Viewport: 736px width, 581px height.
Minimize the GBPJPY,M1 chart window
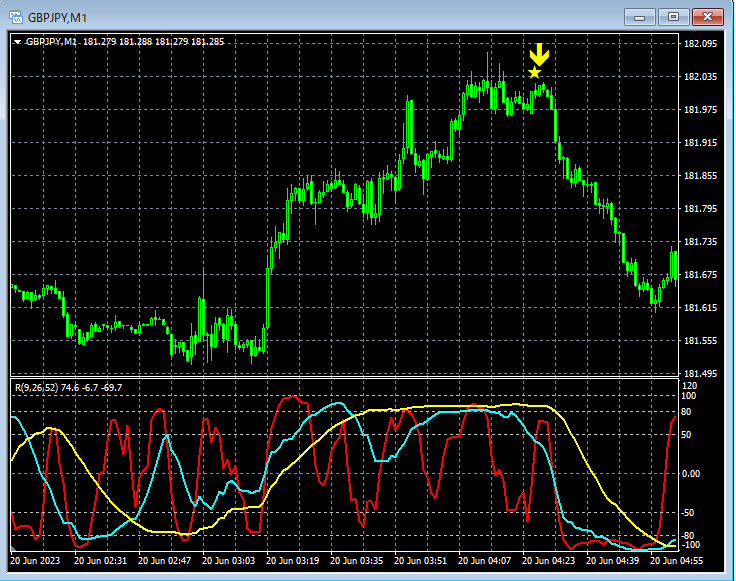639,17
